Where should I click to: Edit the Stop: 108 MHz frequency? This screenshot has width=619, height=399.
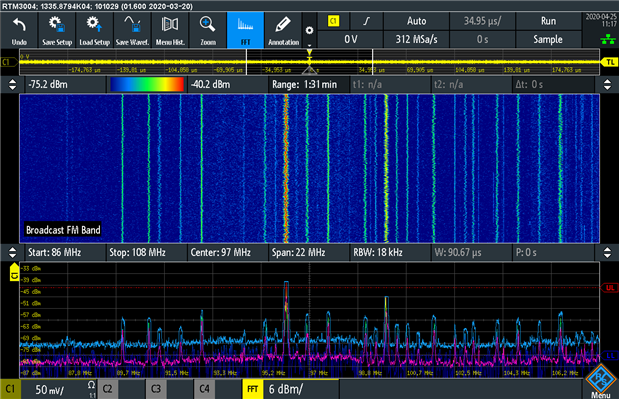pos(147,253)
